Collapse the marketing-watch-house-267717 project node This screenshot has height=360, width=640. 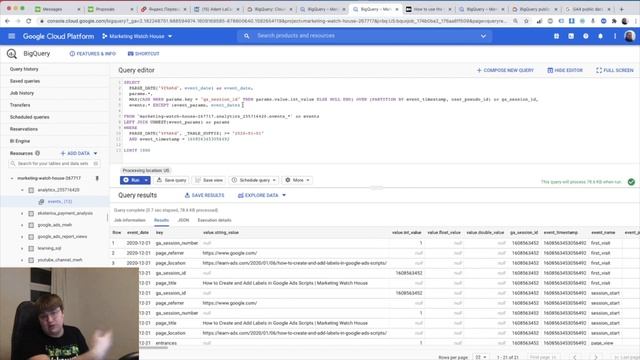coord(12,178)
